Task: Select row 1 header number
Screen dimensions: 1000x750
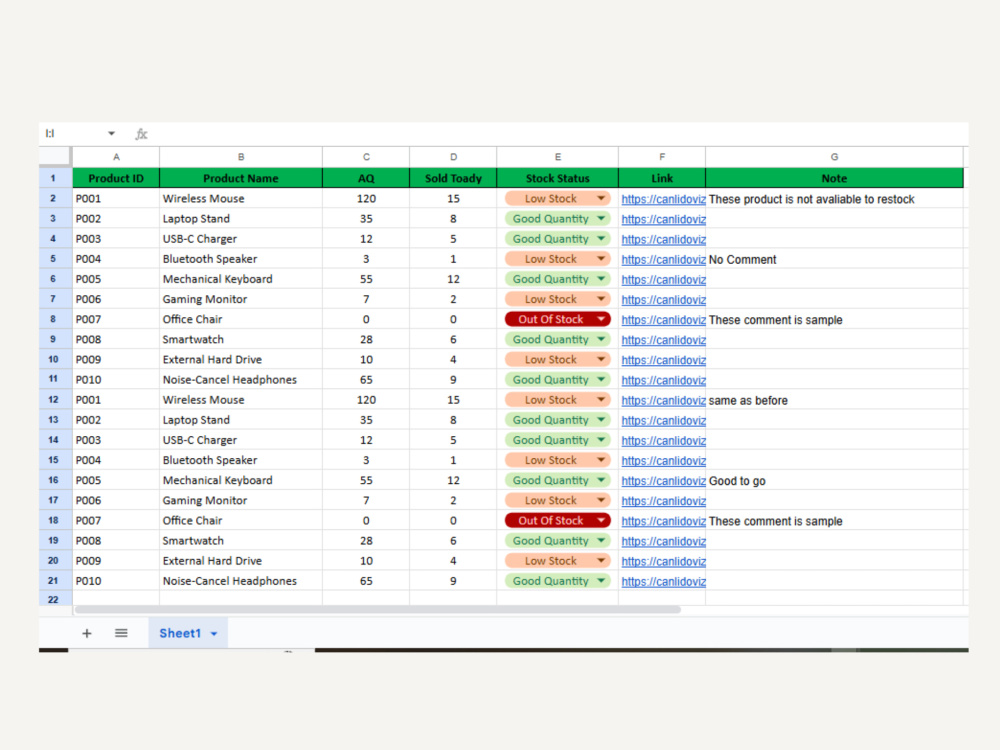Action: [x=54, y=178]
